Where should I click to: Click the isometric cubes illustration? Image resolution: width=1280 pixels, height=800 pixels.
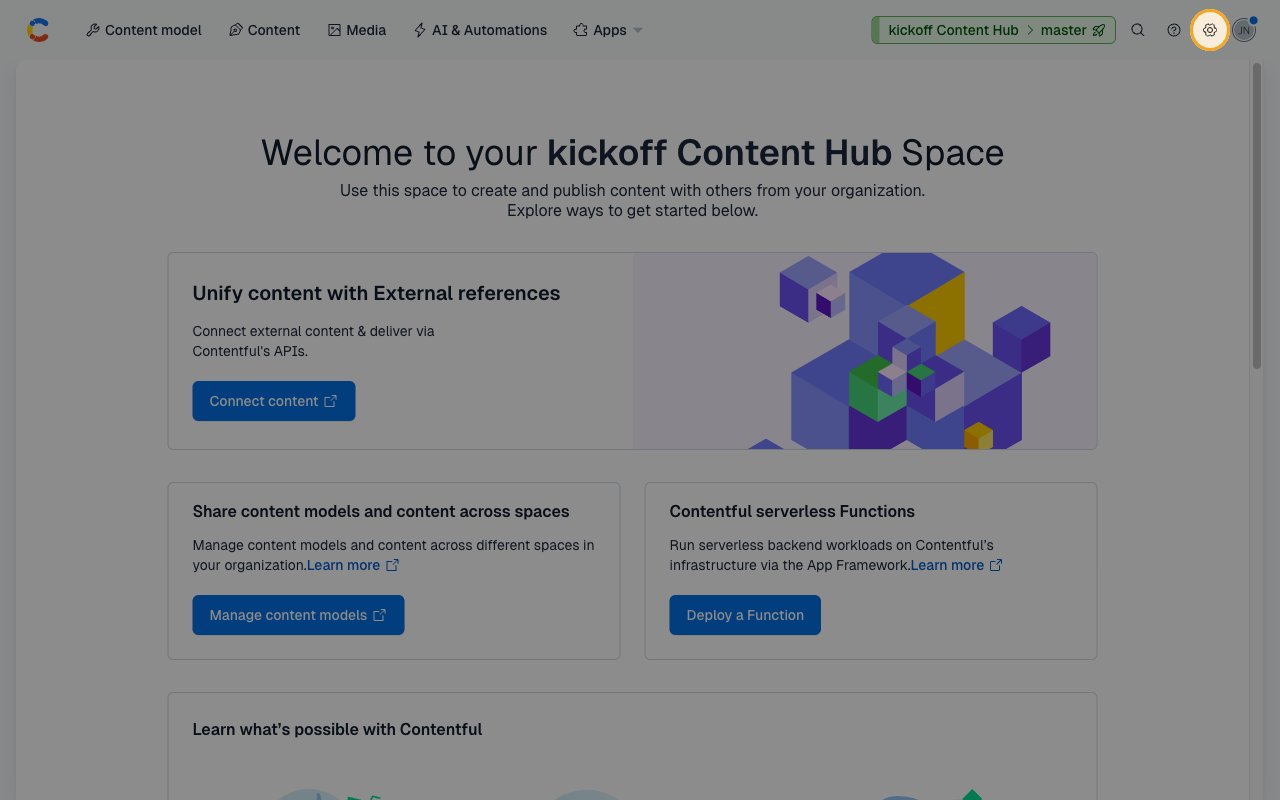click(865, 350)
